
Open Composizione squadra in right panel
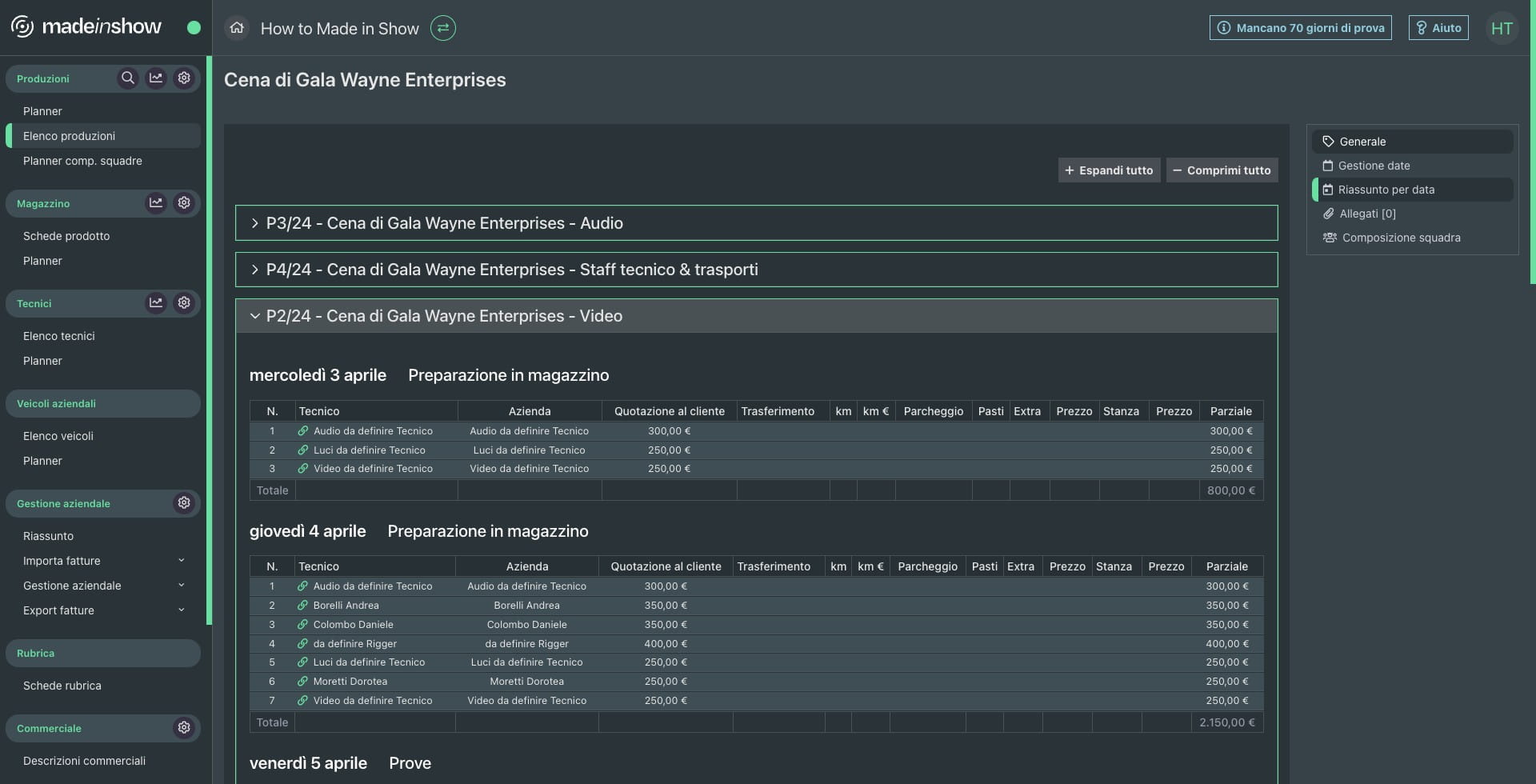point(1413,238)
